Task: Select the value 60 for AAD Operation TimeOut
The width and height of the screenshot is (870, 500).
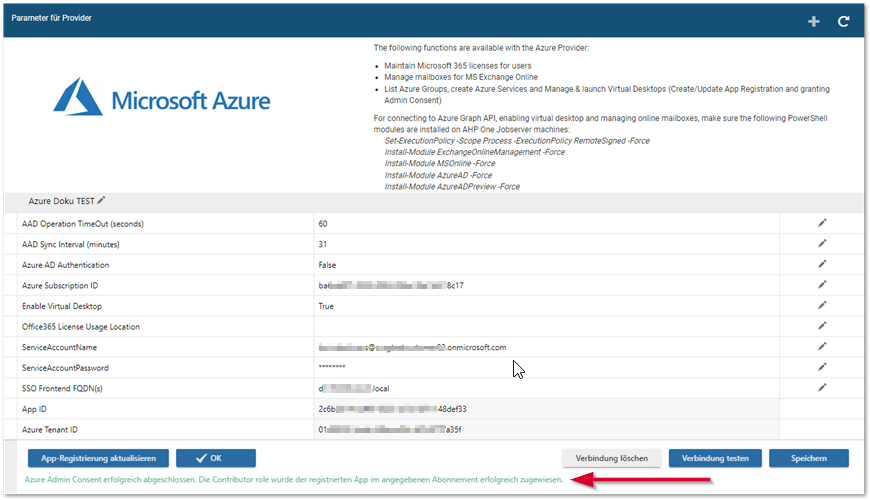Action: pyautogui.click(x=323, y=224)
